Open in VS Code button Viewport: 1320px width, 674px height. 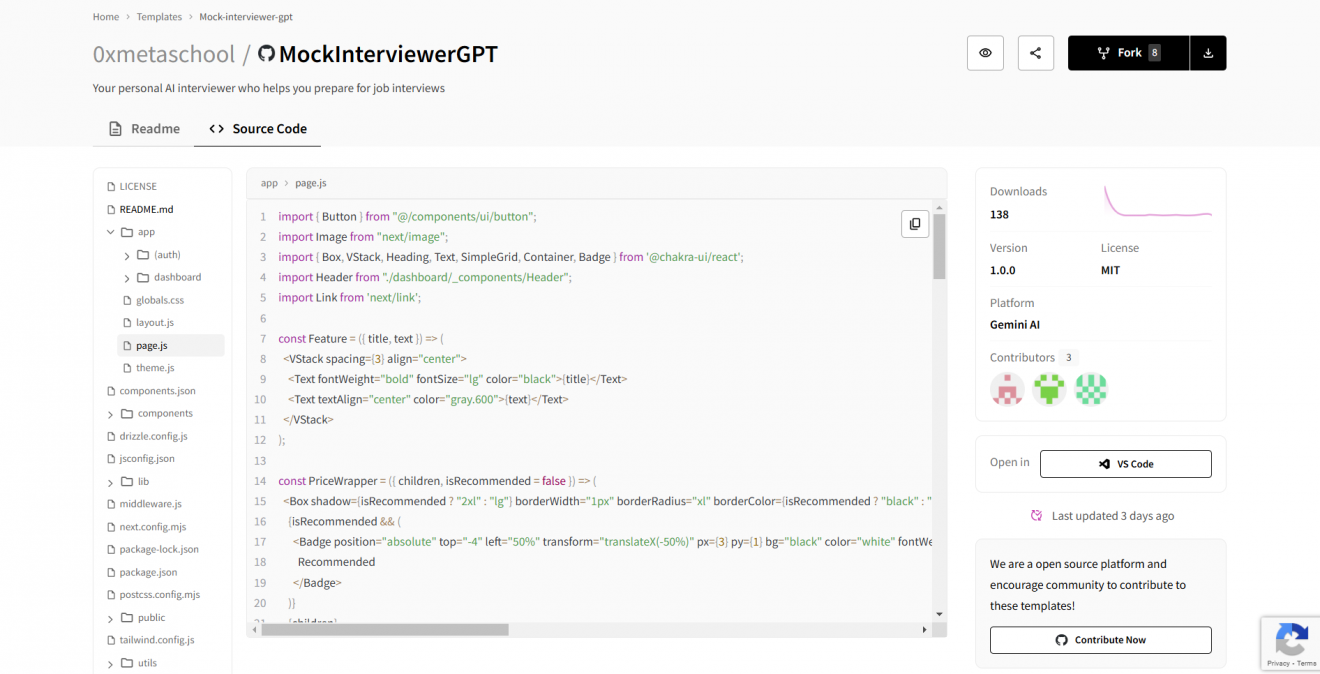(x=1125, y=464)
